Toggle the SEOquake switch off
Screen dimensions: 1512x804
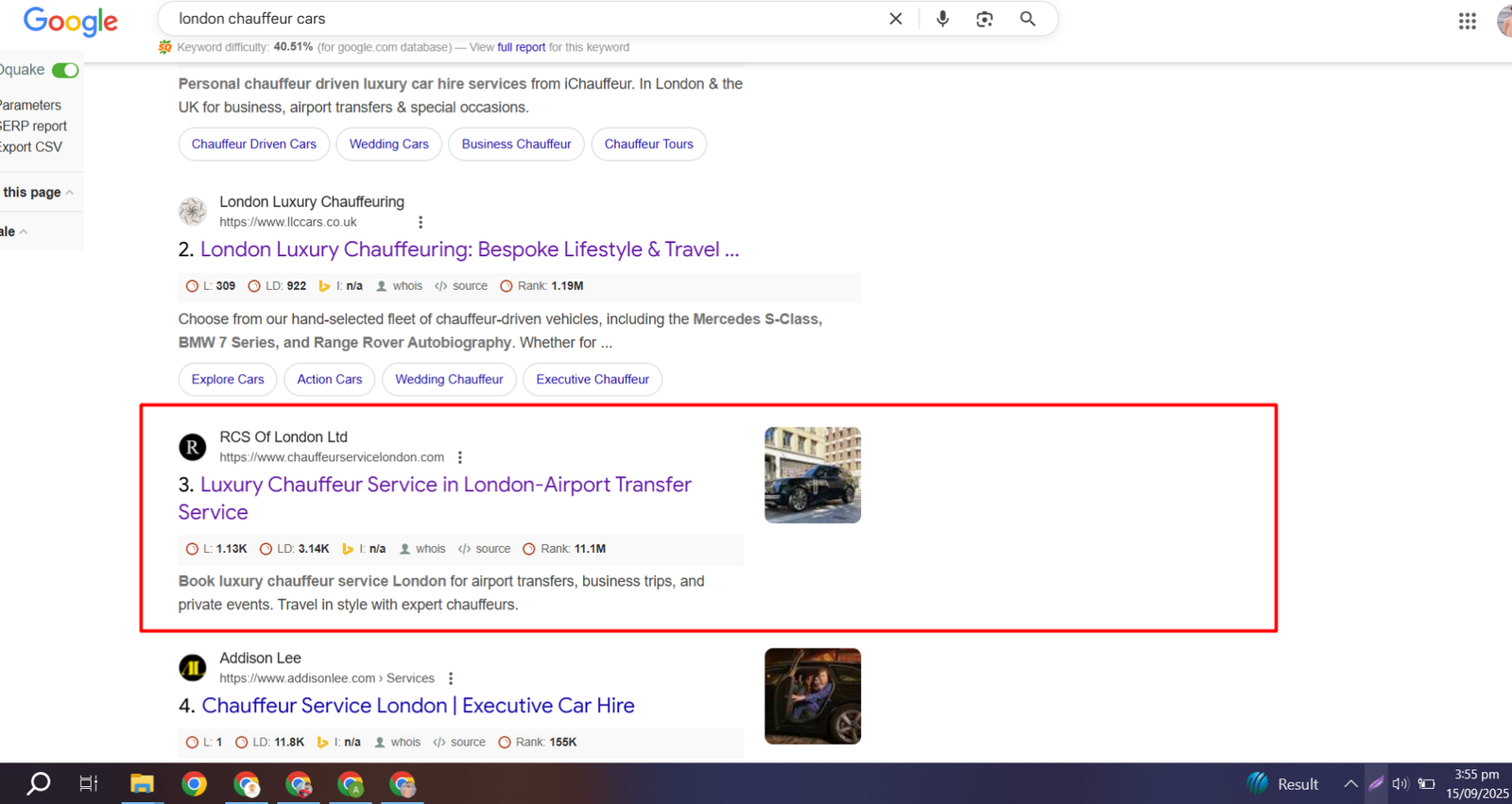coord(65,70)
